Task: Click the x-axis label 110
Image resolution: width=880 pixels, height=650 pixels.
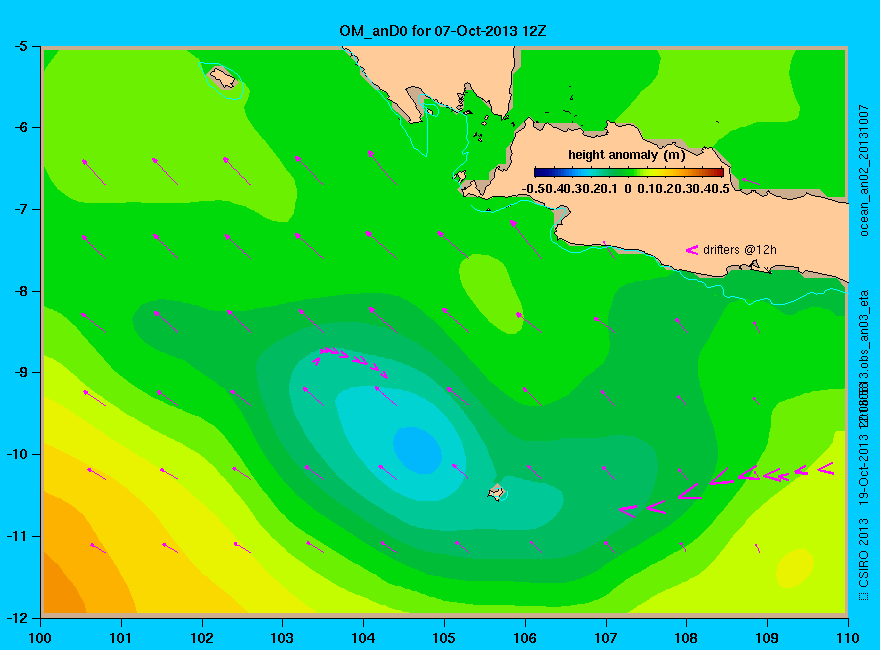Action: (847, 638)
